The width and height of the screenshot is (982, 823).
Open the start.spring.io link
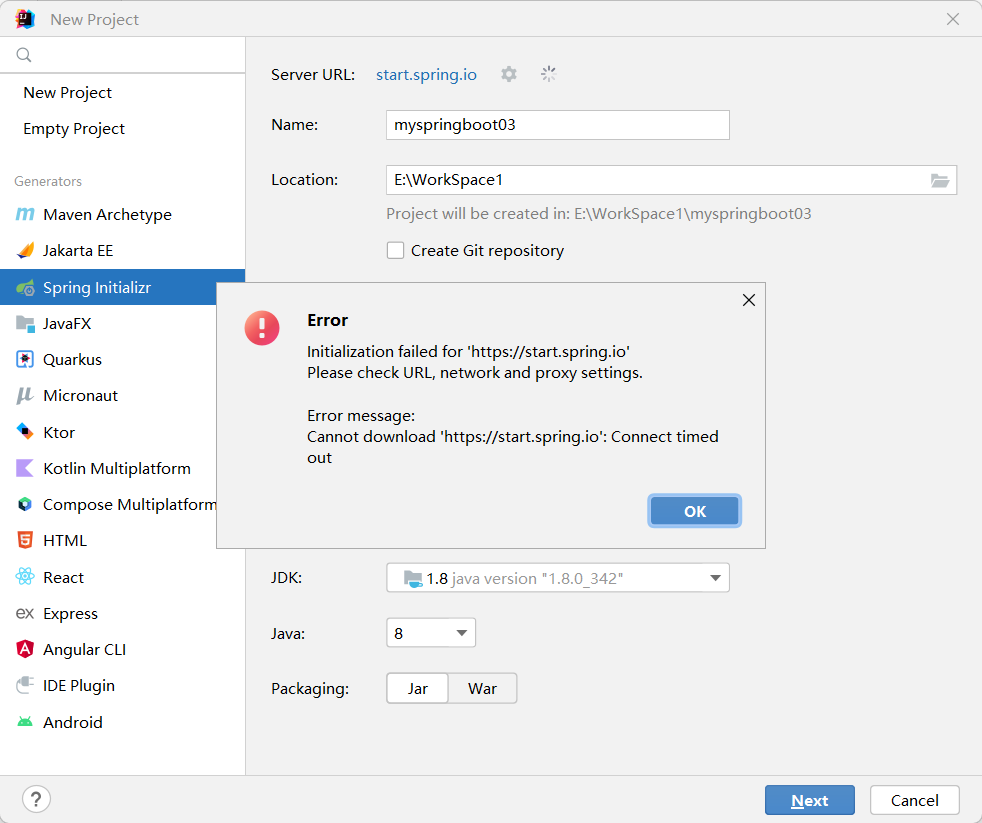pos(426,75)
